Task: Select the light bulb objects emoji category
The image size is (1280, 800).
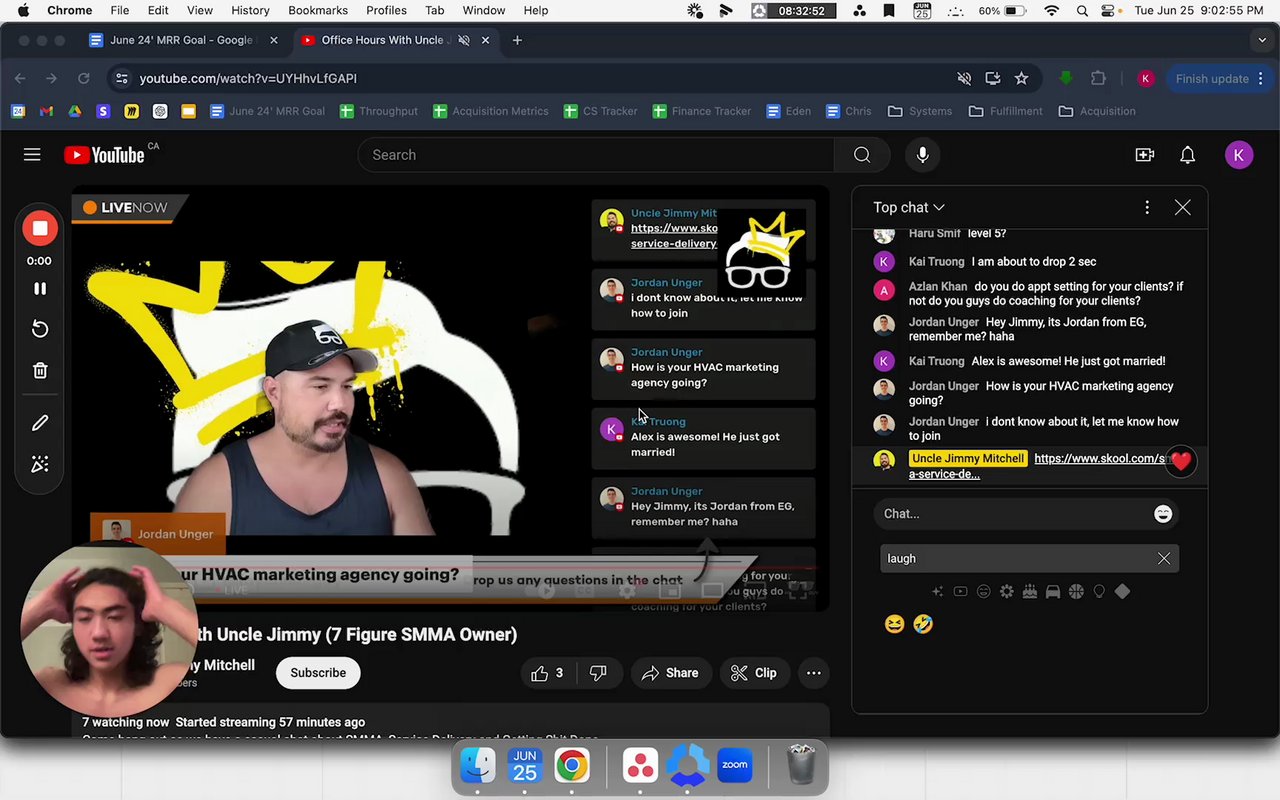Action: (1099, 592)
